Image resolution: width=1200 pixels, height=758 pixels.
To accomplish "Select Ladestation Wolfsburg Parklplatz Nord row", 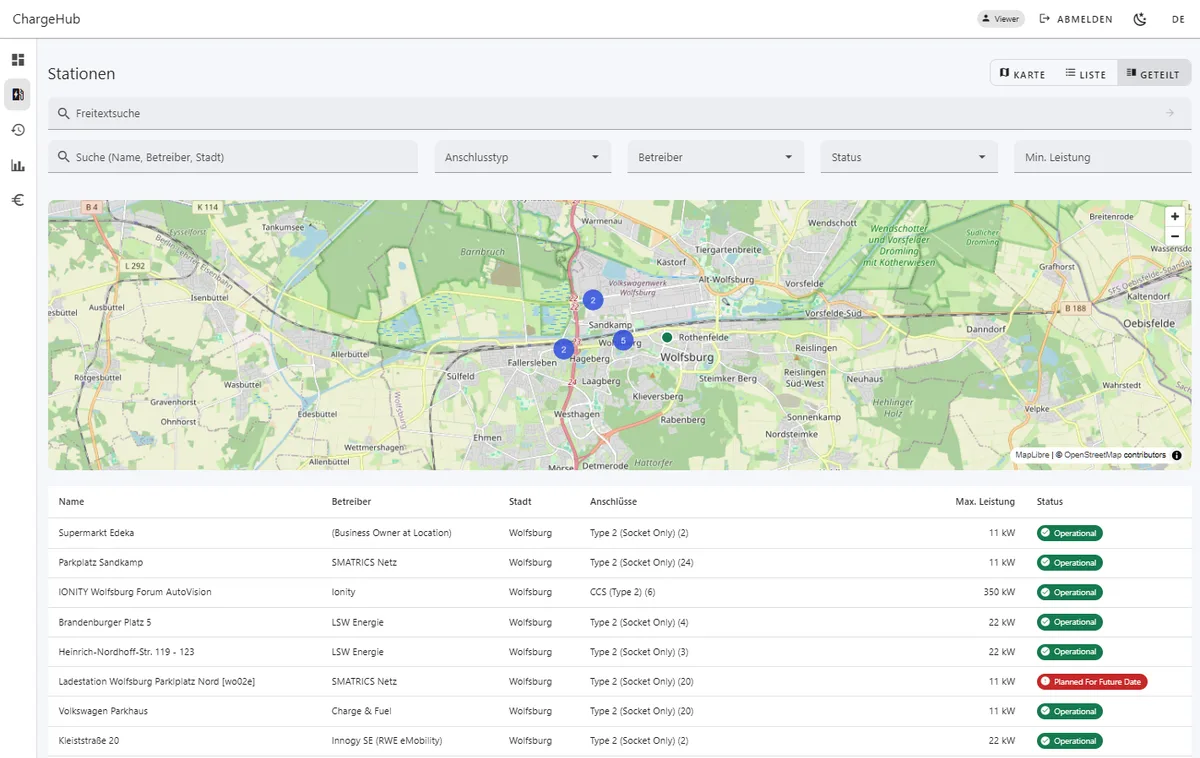I will tap(620, 682).
